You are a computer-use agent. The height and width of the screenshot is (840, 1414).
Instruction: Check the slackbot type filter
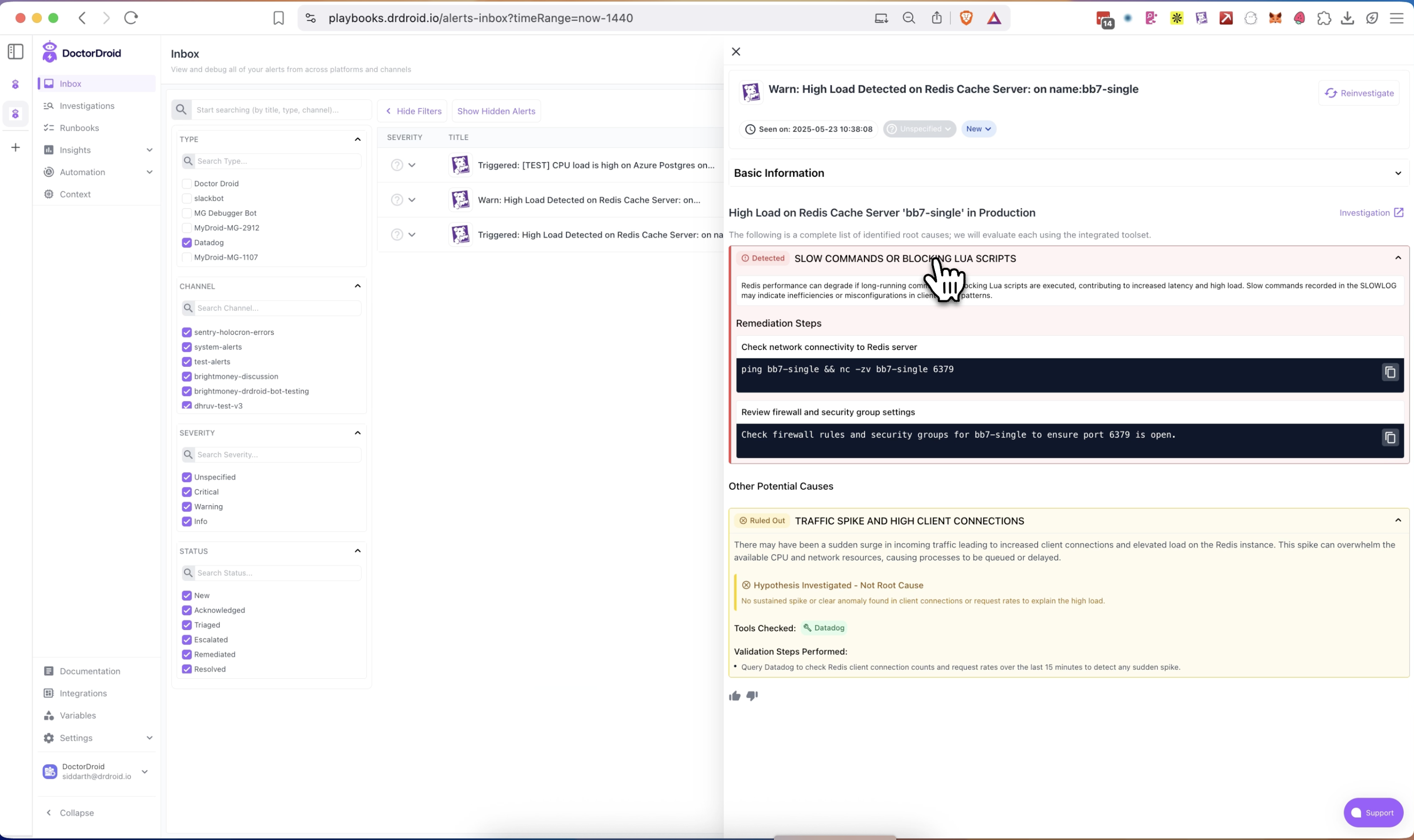186,198
